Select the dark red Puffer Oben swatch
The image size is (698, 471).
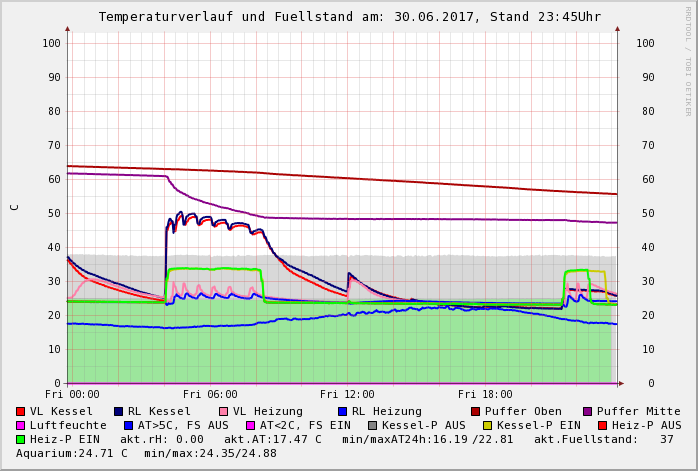point(475,411)
